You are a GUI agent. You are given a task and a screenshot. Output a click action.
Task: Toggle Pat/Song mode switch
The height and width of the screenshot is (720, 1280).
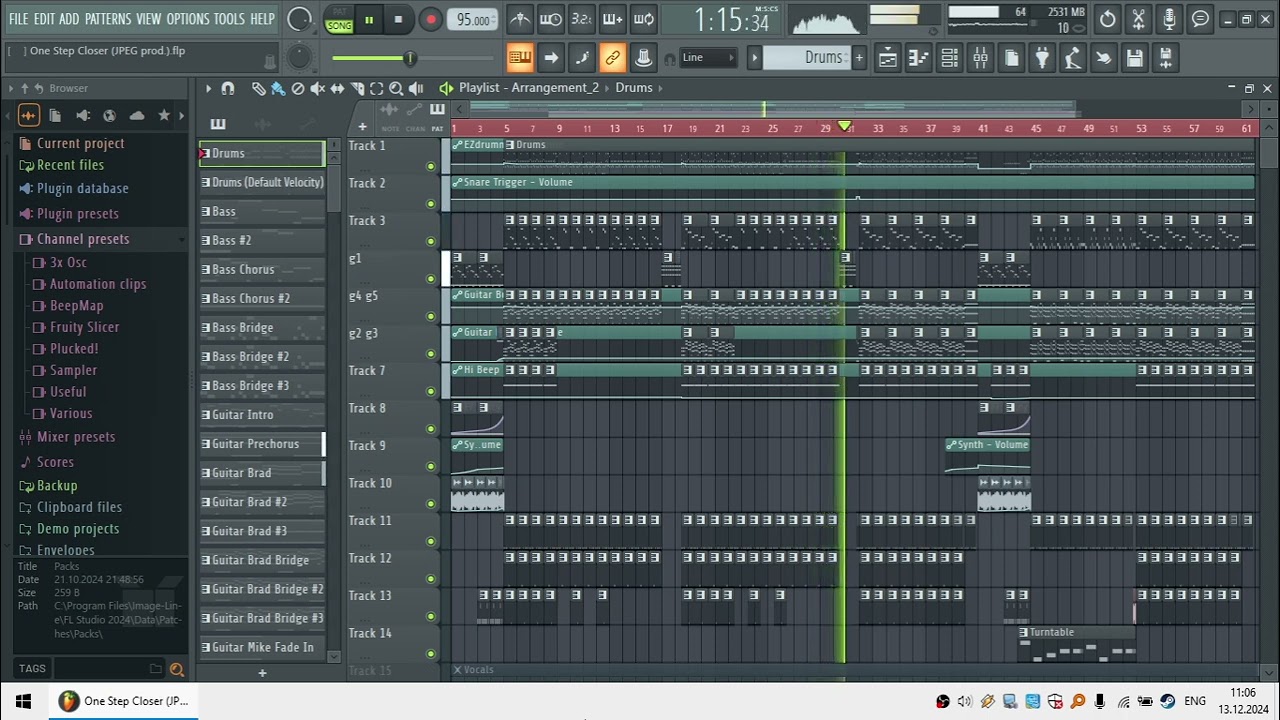339,20
